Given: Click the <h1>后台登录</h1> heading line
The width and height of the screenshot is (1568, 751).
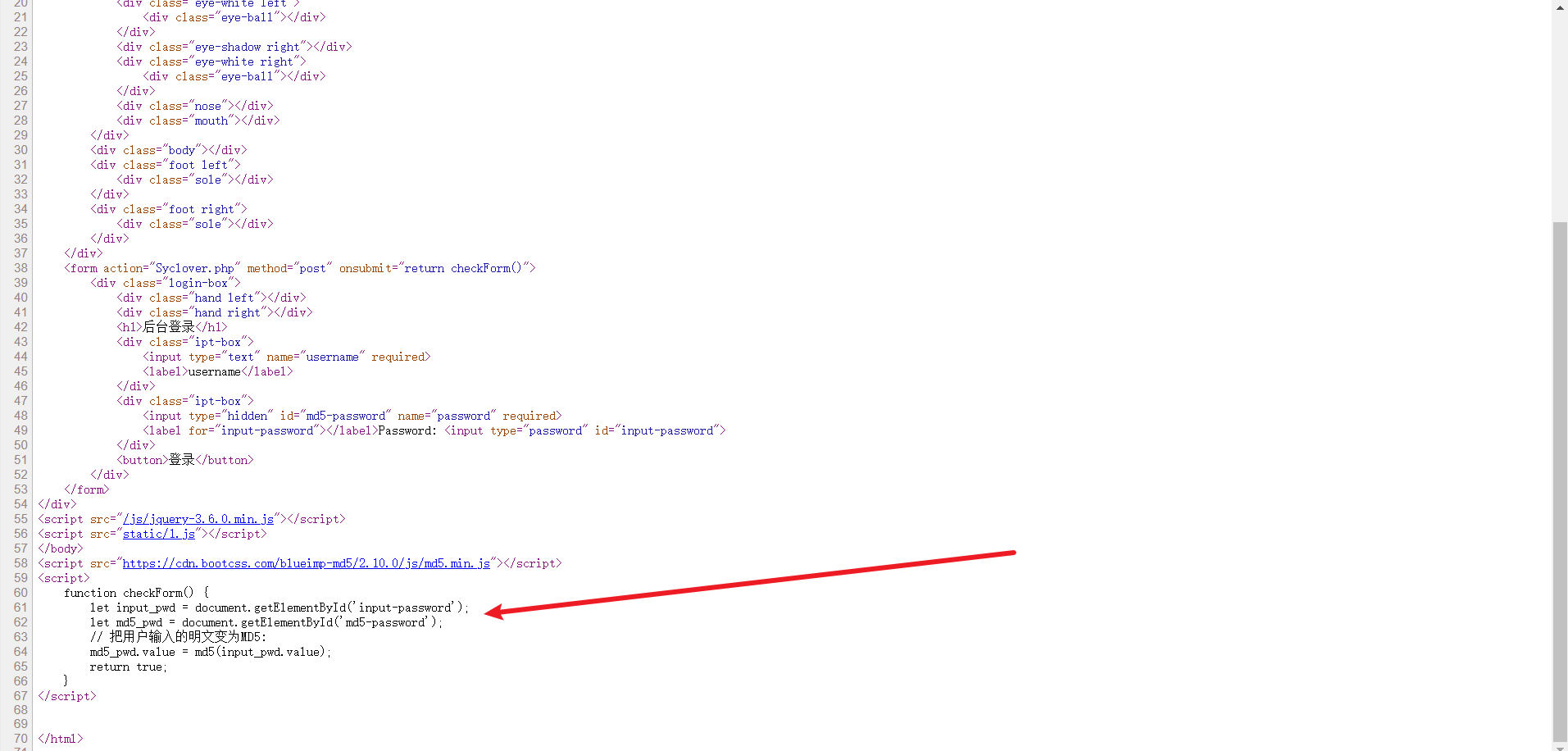Looking at the screenshot, I should pos(172,327).
